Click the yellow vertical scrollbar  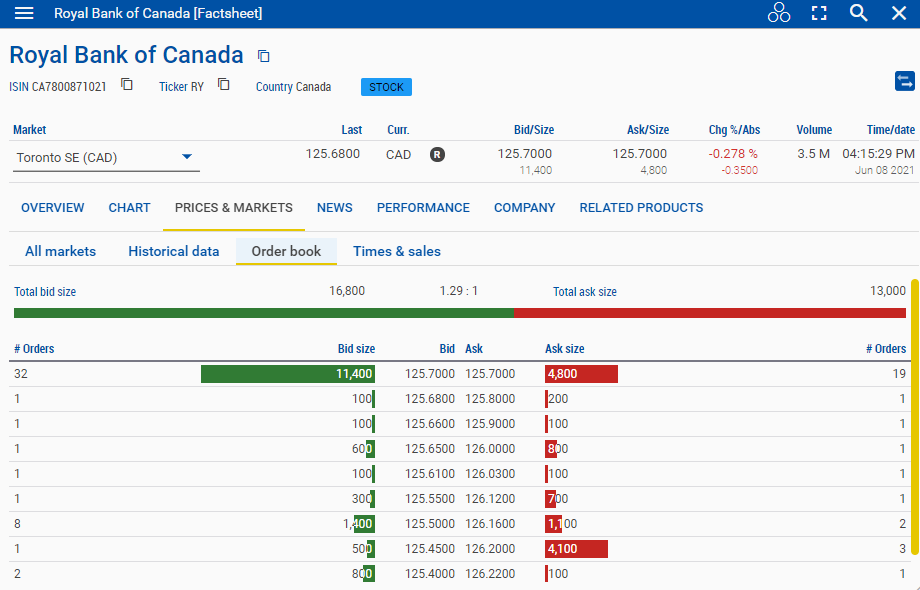coord(915,417)
